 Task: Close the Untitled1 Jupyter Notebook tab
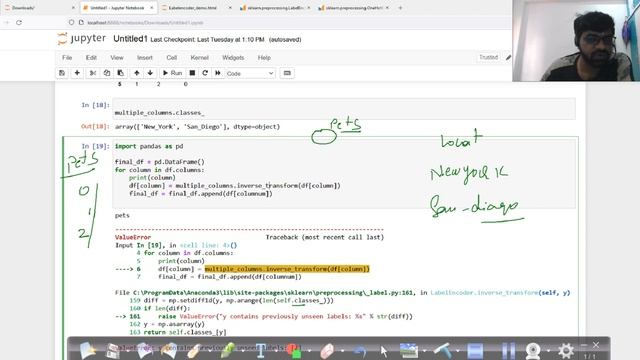click(x=151, y=8)
